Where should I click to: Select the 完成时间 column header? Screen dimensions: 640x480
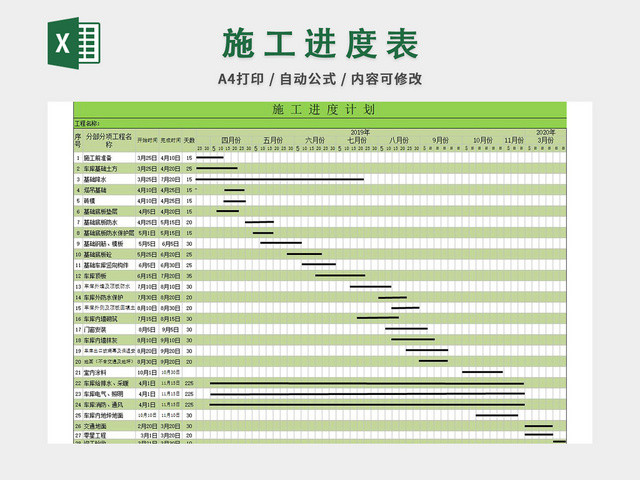pyautogui.click(x=171, y=140)
